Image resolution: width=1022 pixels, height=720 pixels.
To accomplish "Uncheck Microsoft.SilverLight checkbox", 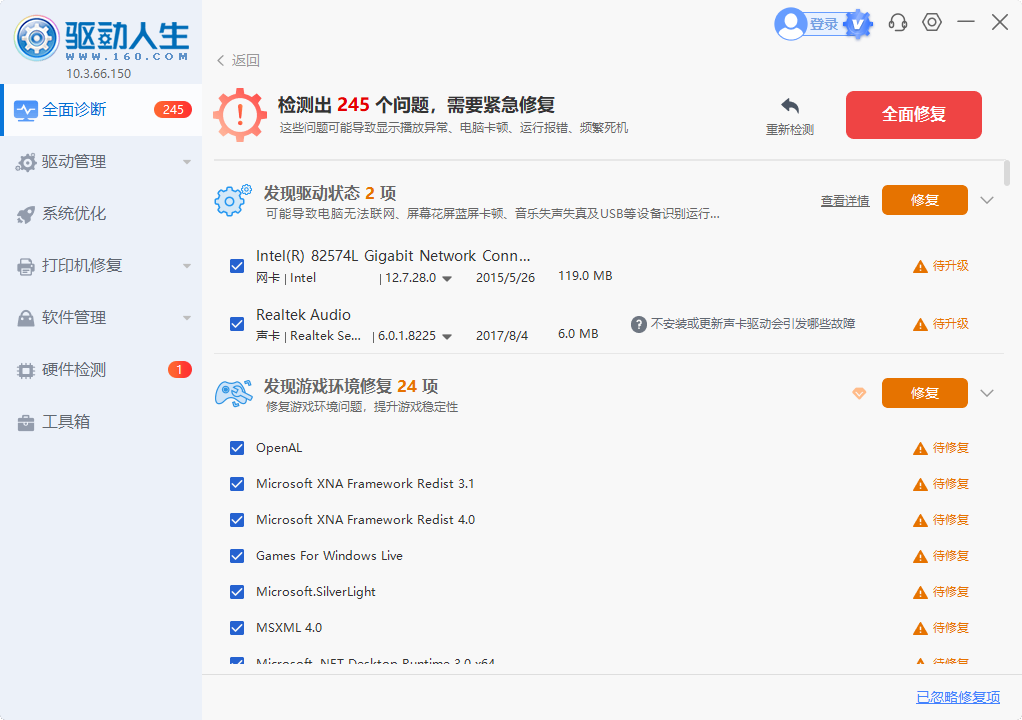I will click(237, 592).
